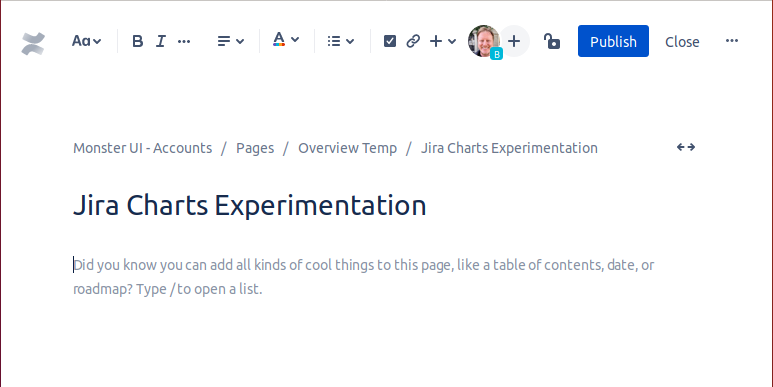Open the insert elements plus dropdown
The image size is (773, 387).
point(443,41)
